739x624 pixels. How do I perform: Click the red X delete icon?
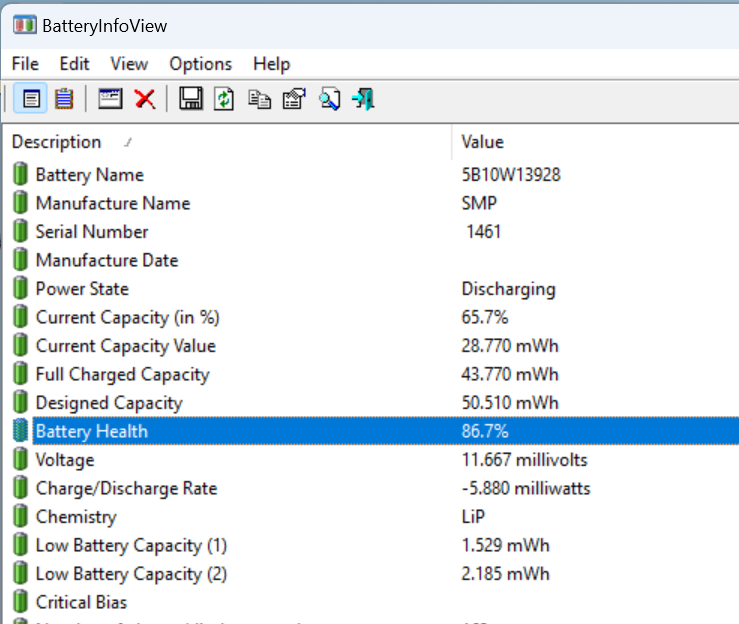145,99
